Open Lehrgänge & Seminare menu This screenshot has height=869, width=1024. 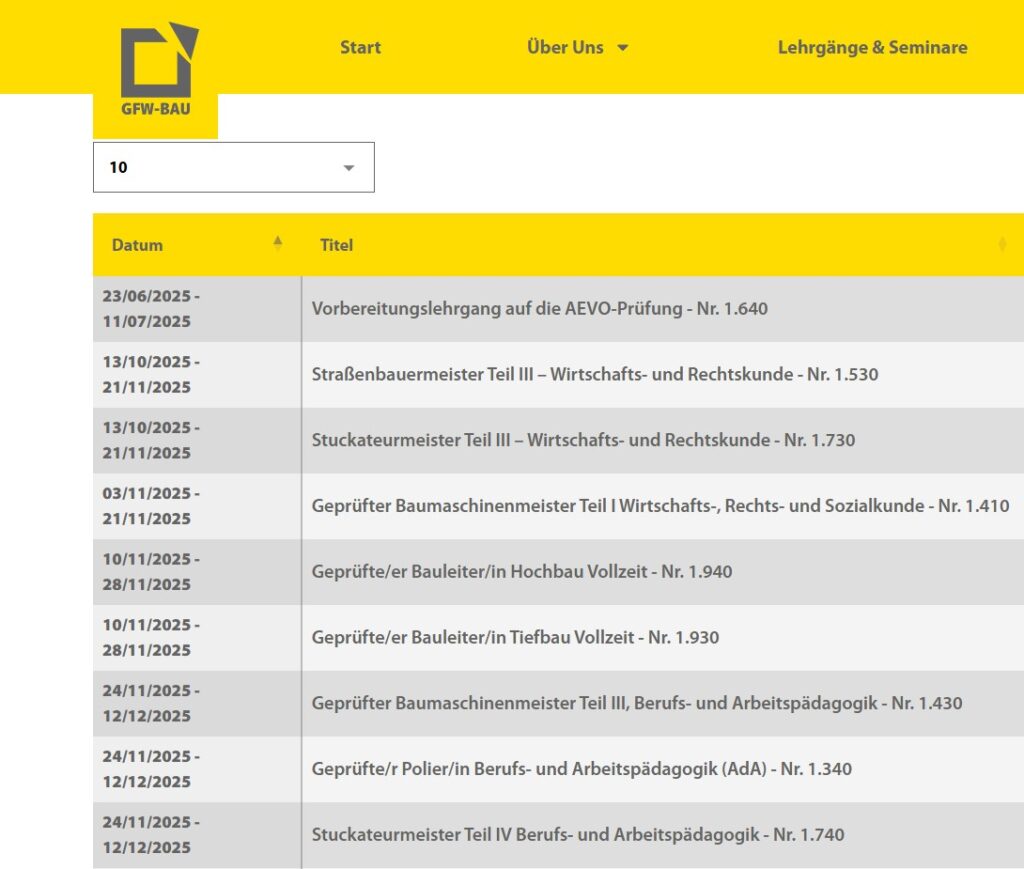872,47
